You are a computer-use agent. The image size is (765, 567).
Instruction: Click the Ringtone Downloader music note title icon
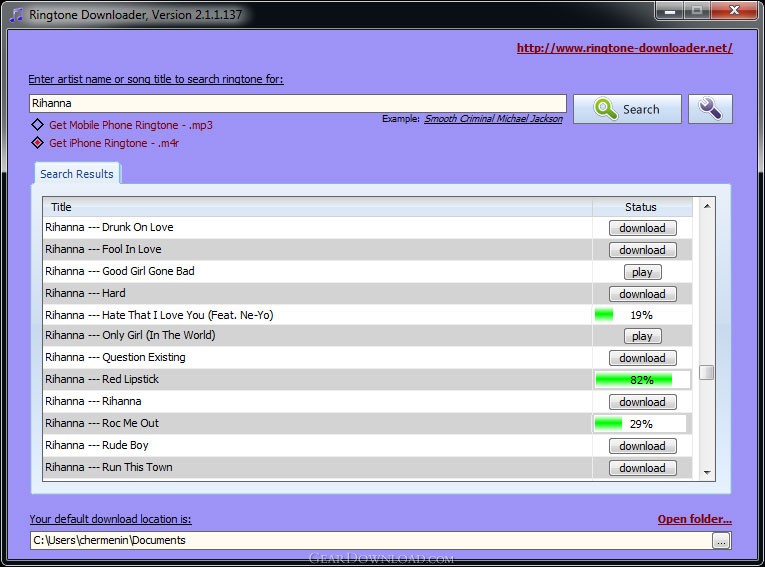coord(16,15)
